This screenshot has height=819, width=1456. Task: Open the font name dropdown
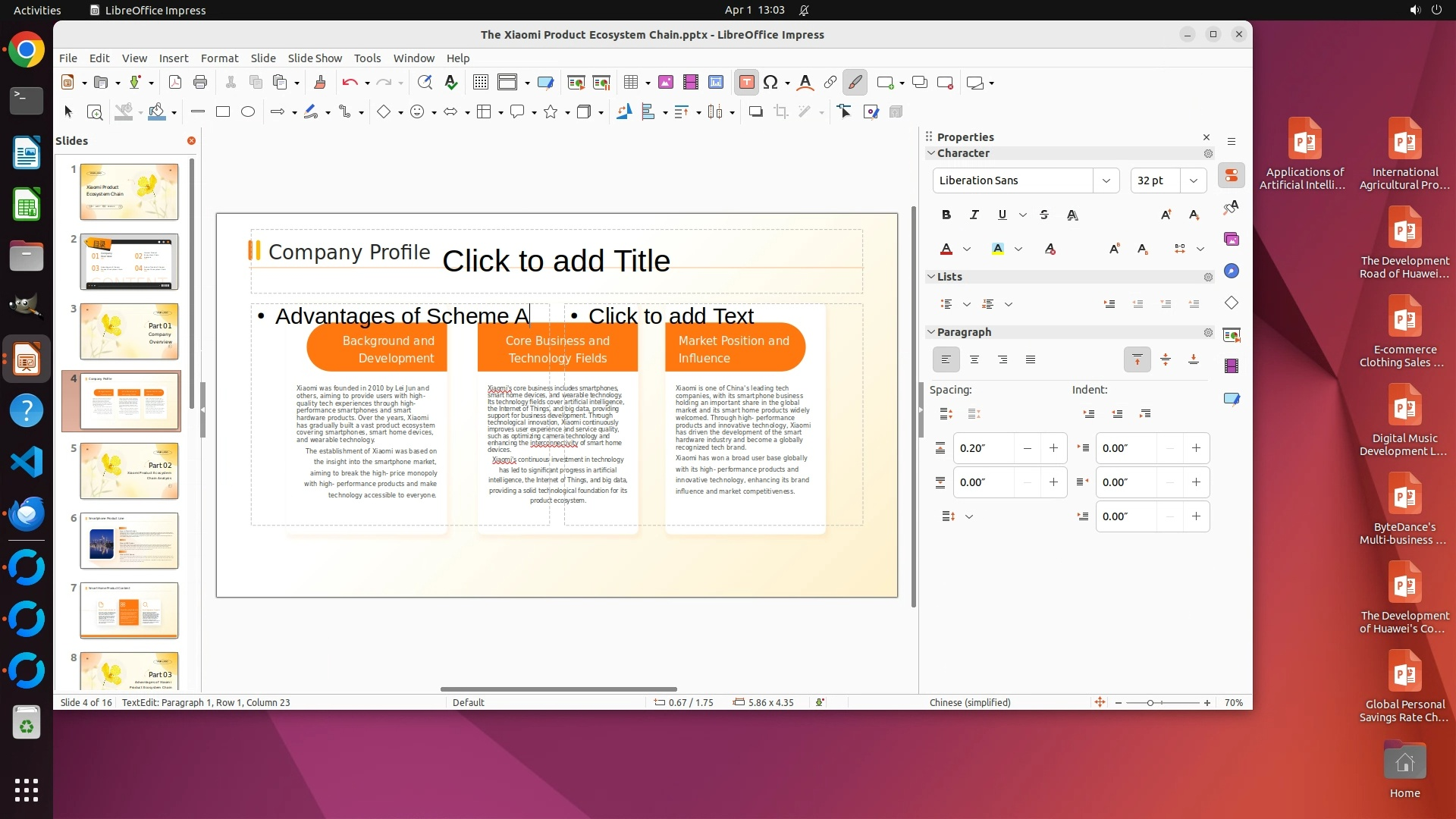click(x=1106, y=180)
